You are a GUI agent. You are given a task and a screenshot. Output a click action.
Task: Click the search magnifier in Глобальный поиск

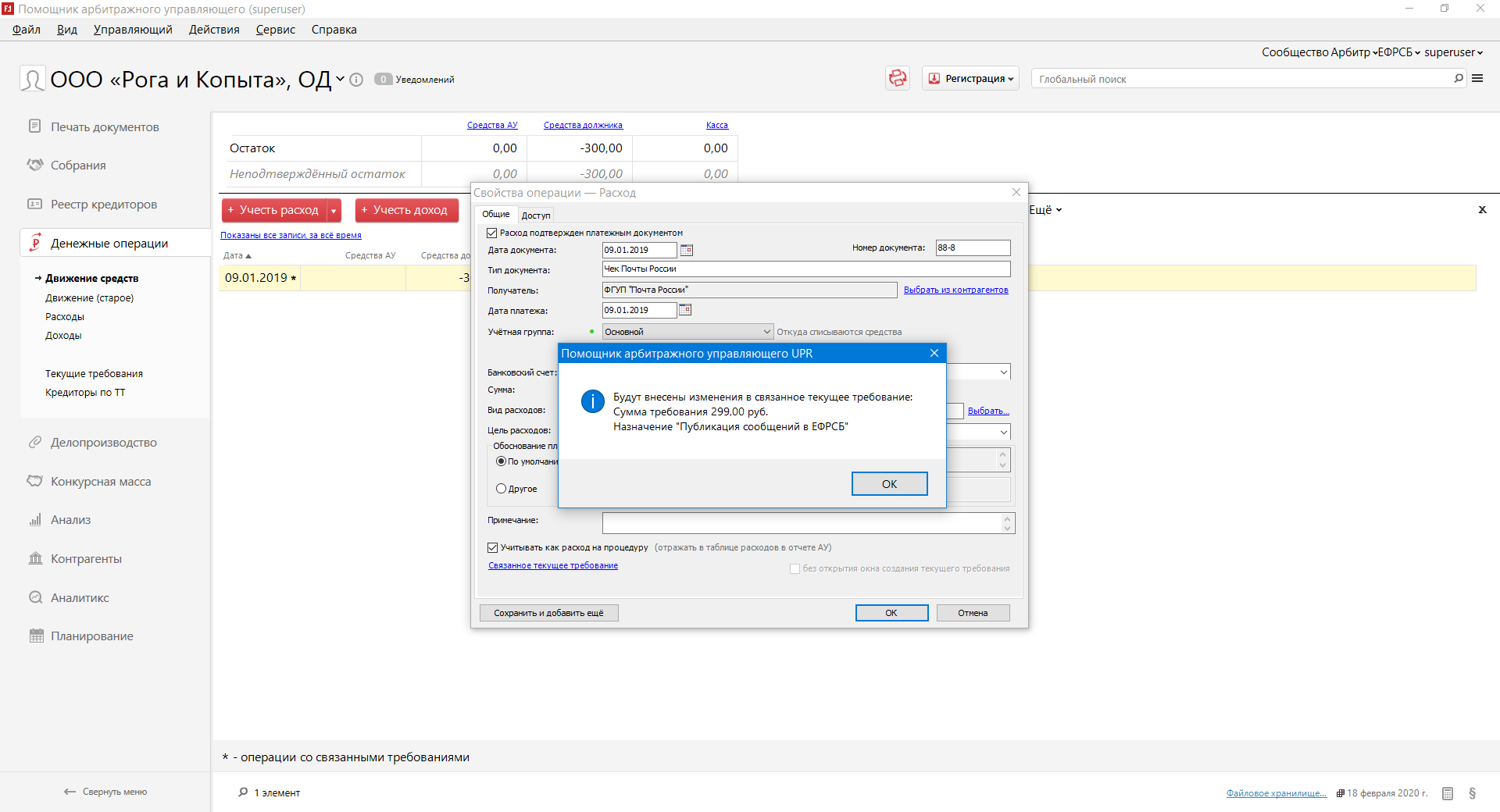click(1458, 78)
